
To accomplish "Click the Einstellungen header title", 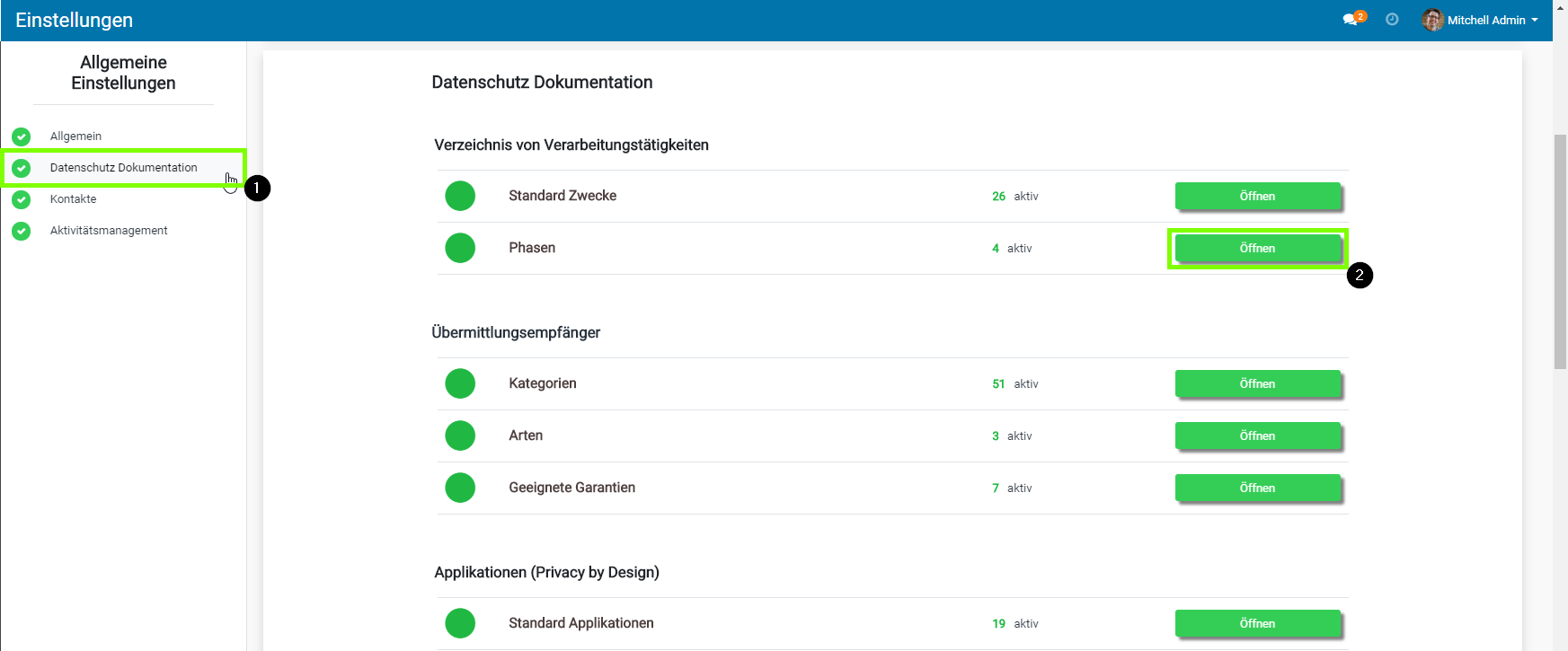I will pos(75,20).
